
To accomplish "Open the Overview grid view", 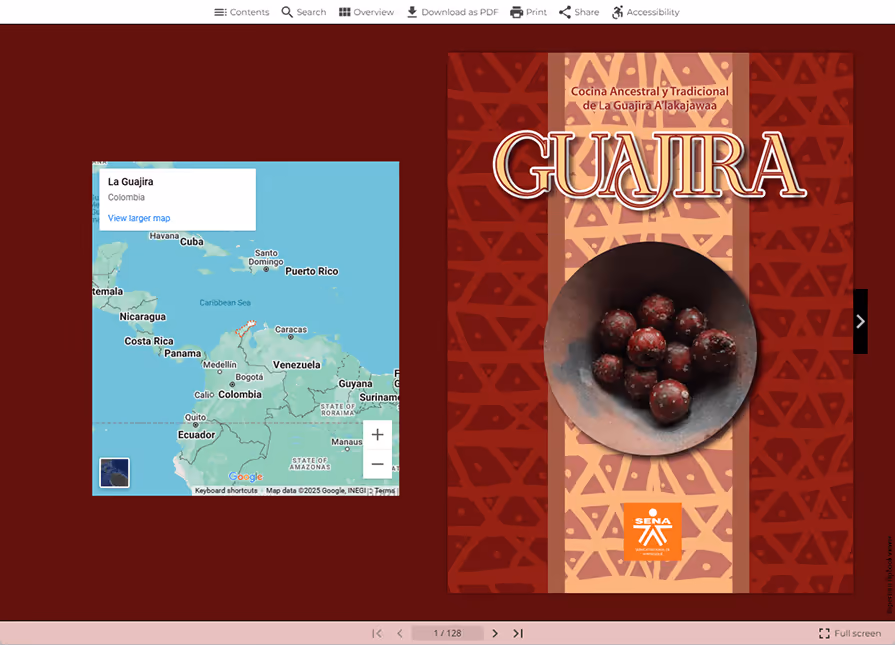I will [x=366, y=12].
